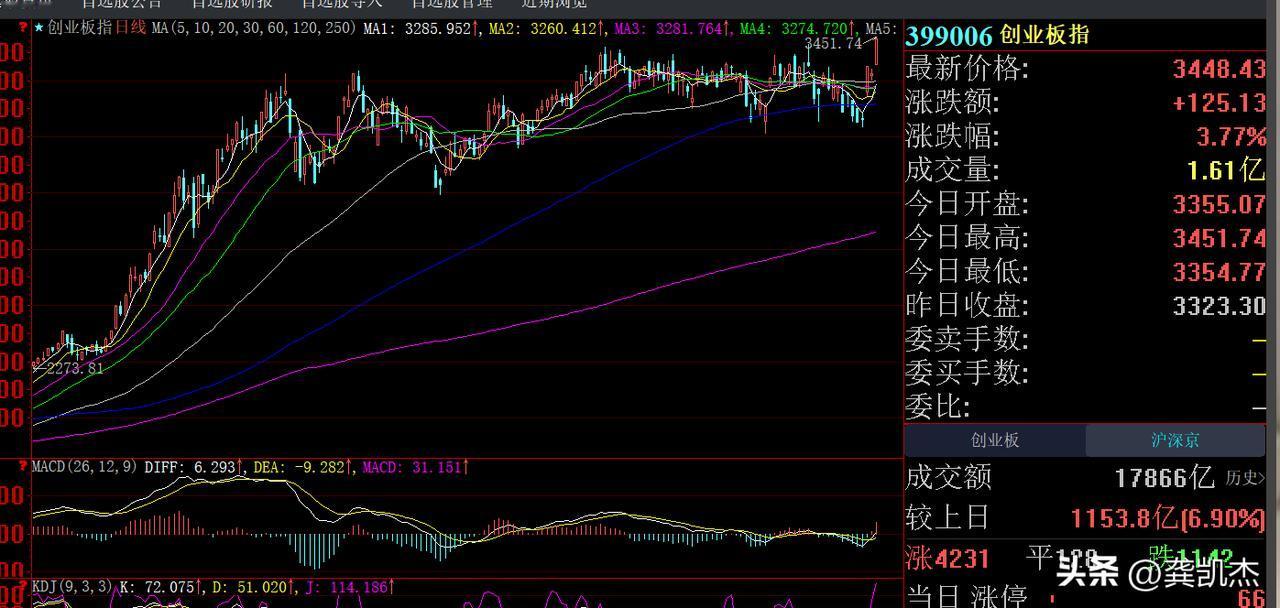Screen dimensions: 1280x608
Task: Click the red question mark beside KDJ indicator
Action: (23, 586)
